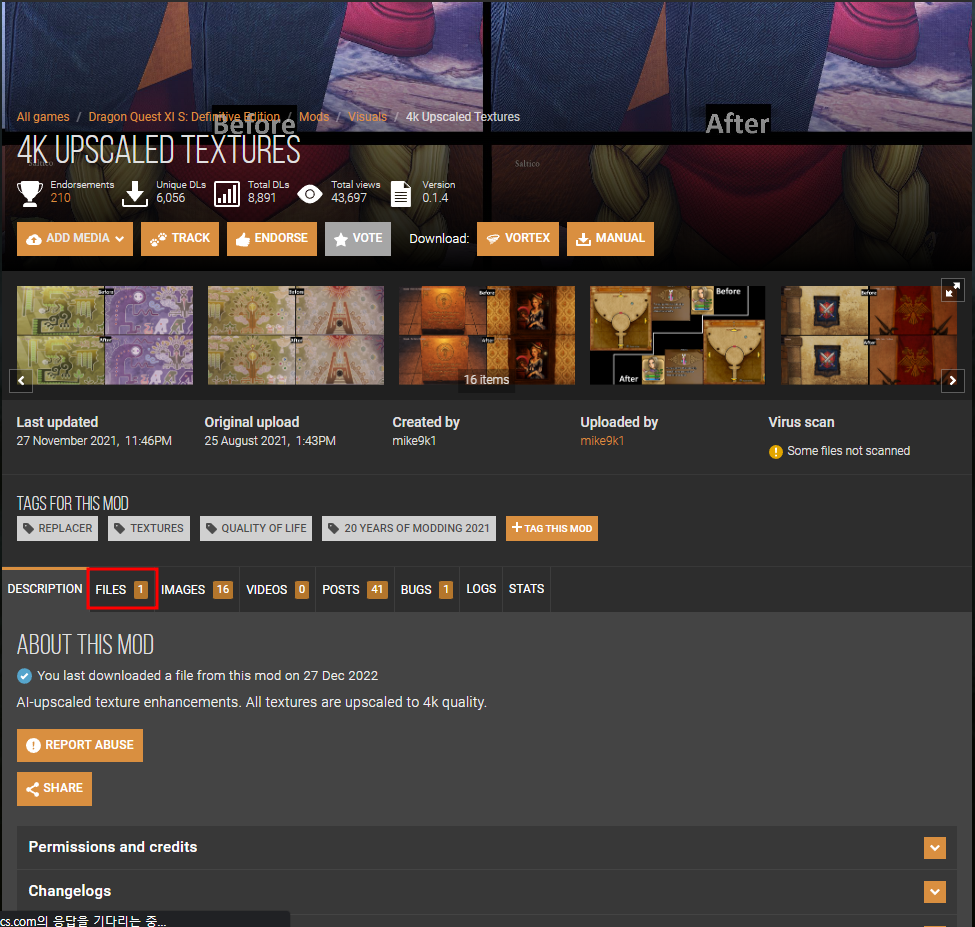Open the Stats tab
Viewport: 975px width, 927px height.
[x=526, y=589]
